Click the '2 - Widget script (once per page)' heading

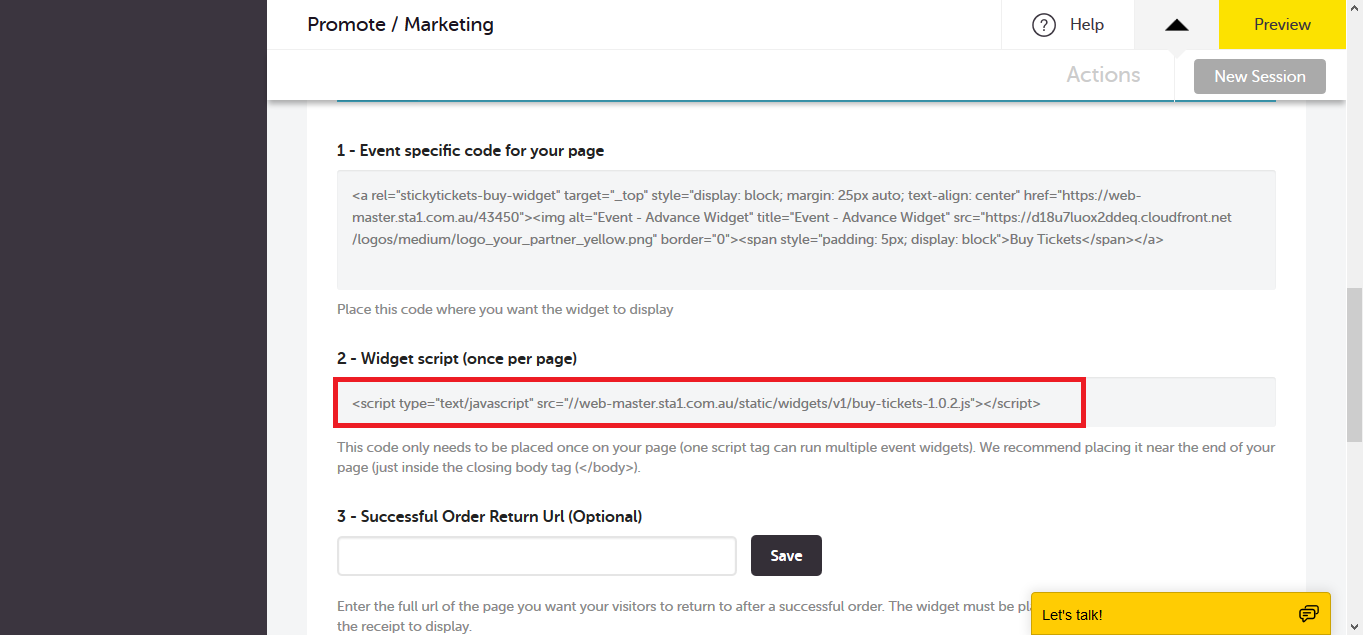click(x=457, y=358)
